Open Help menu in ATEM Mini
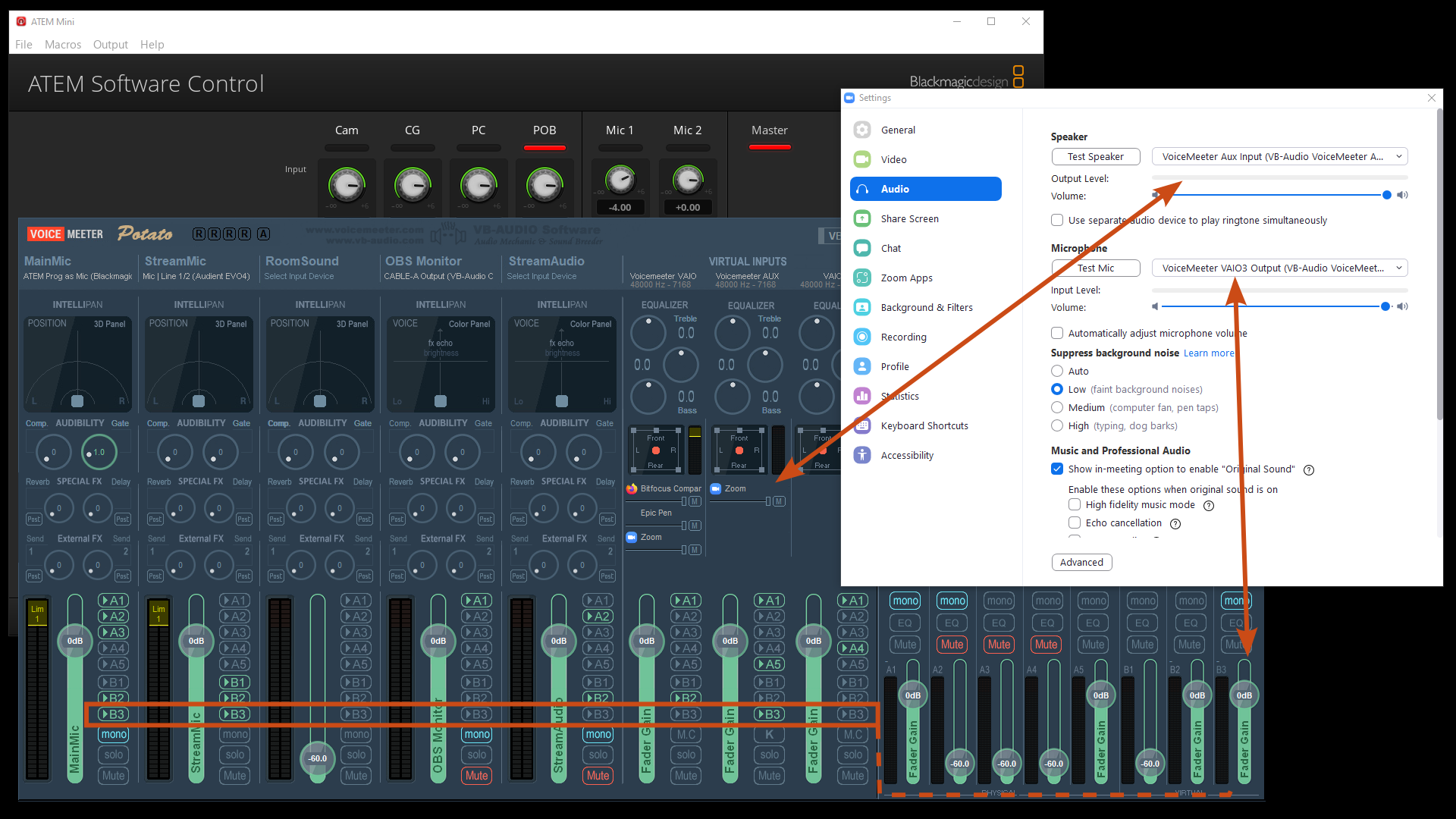Screen dimensions: 1456x819 (152, 44)
